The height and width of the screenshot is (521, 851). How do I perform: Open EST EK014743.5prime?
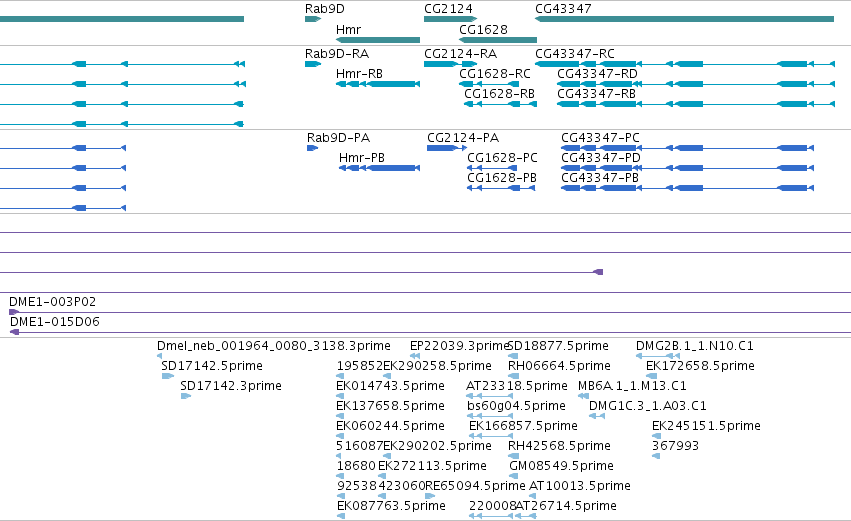[390, 386]
